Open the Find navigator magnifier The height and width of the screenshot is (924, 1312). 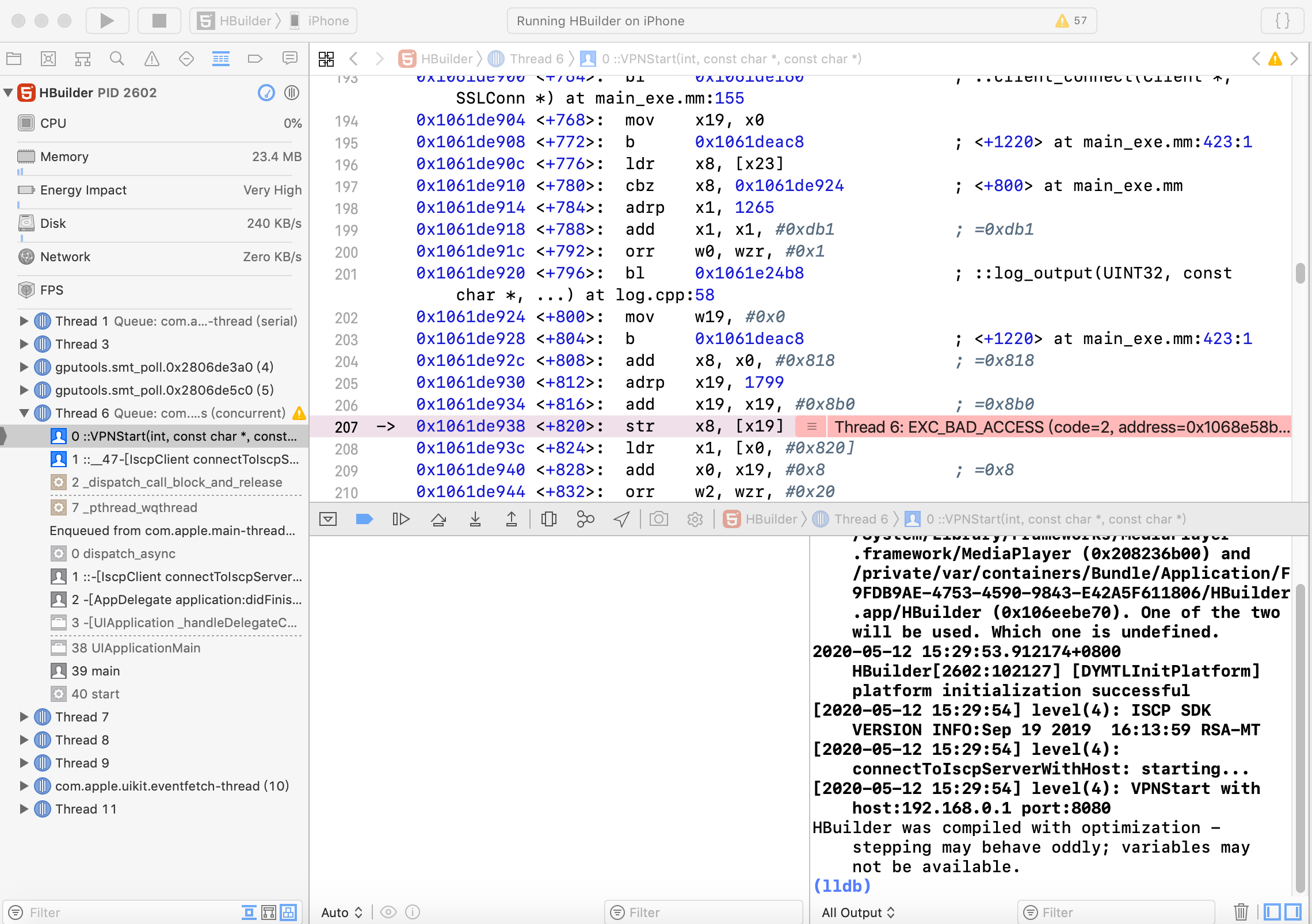pos(117,59)
